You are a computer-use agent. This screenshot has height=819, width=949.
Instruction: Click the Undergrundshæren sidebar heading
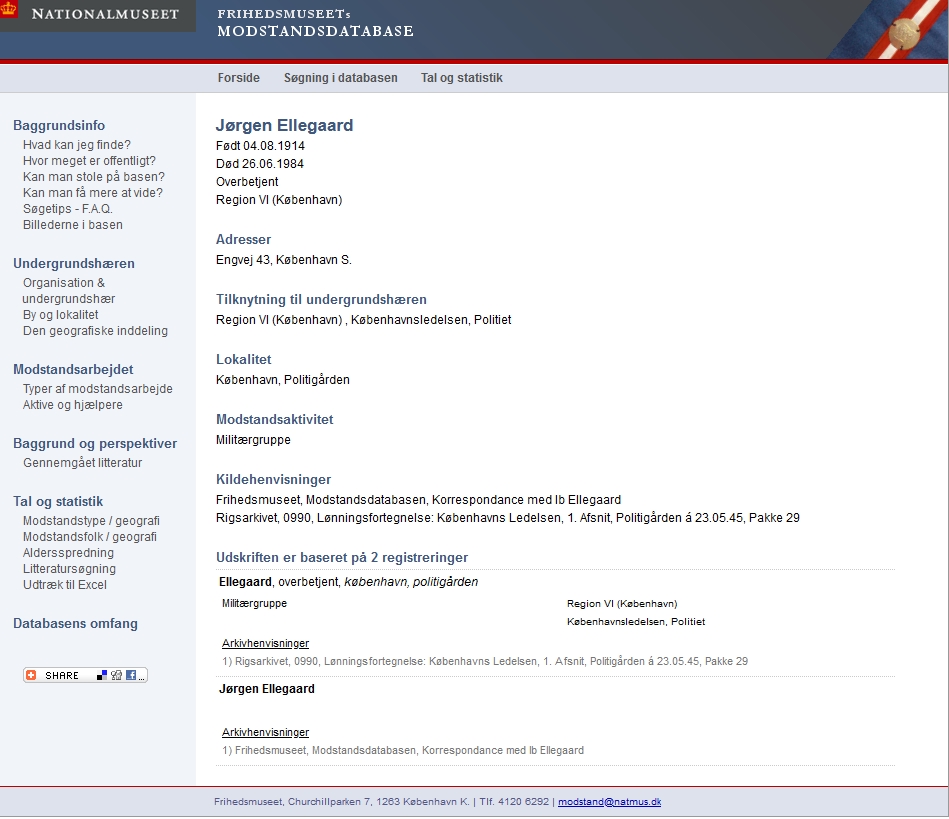pos(74,263)
